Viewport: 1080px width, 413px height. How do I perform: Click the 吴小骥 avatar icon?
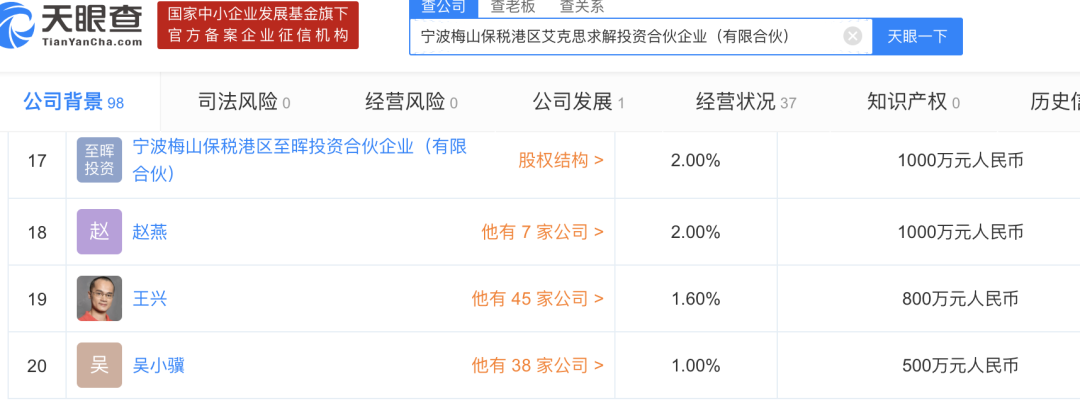pyautogui.click(x=99, y=365)
